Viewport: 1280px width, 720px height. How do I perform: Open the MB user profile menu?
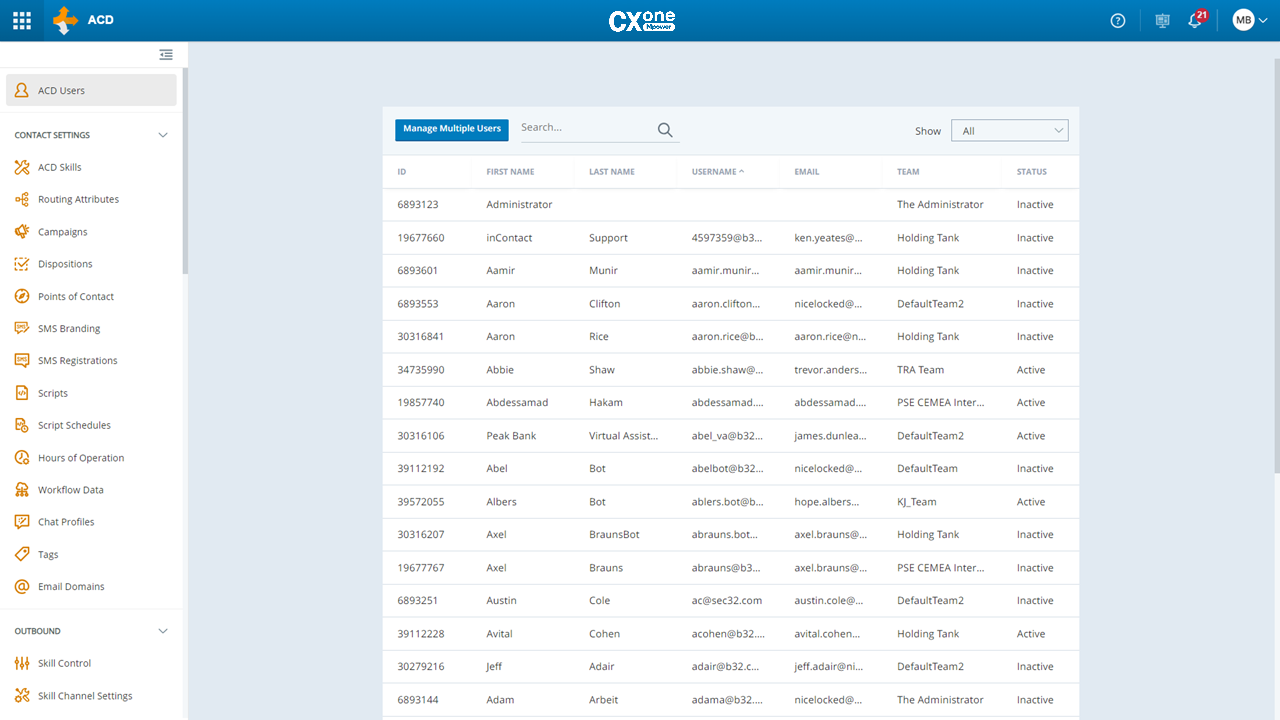1249,20
